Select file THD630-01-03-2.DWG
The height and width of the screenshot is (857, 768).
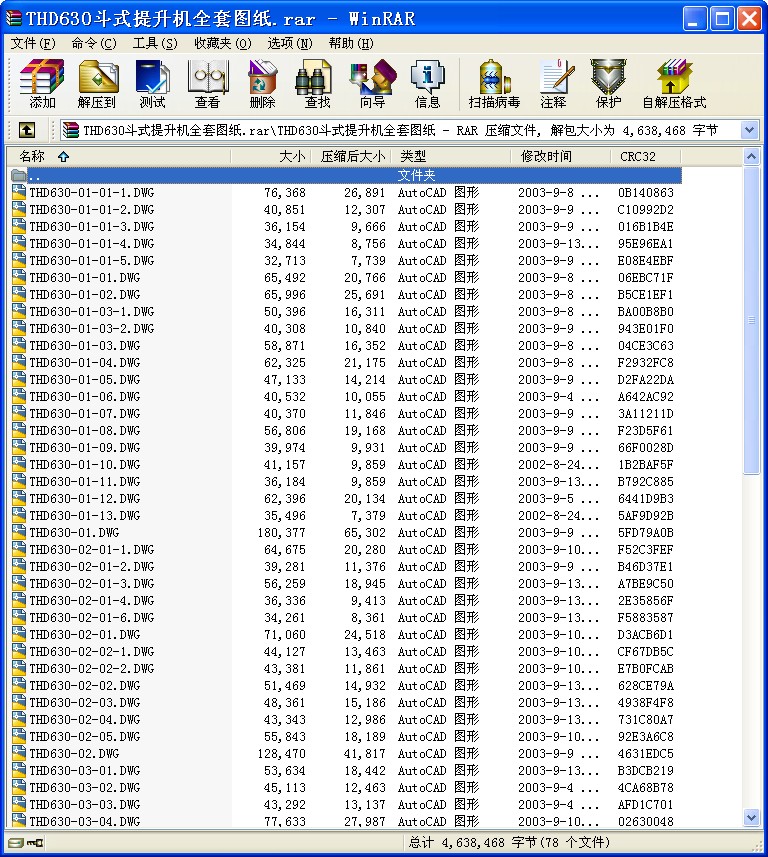point(92,328)
